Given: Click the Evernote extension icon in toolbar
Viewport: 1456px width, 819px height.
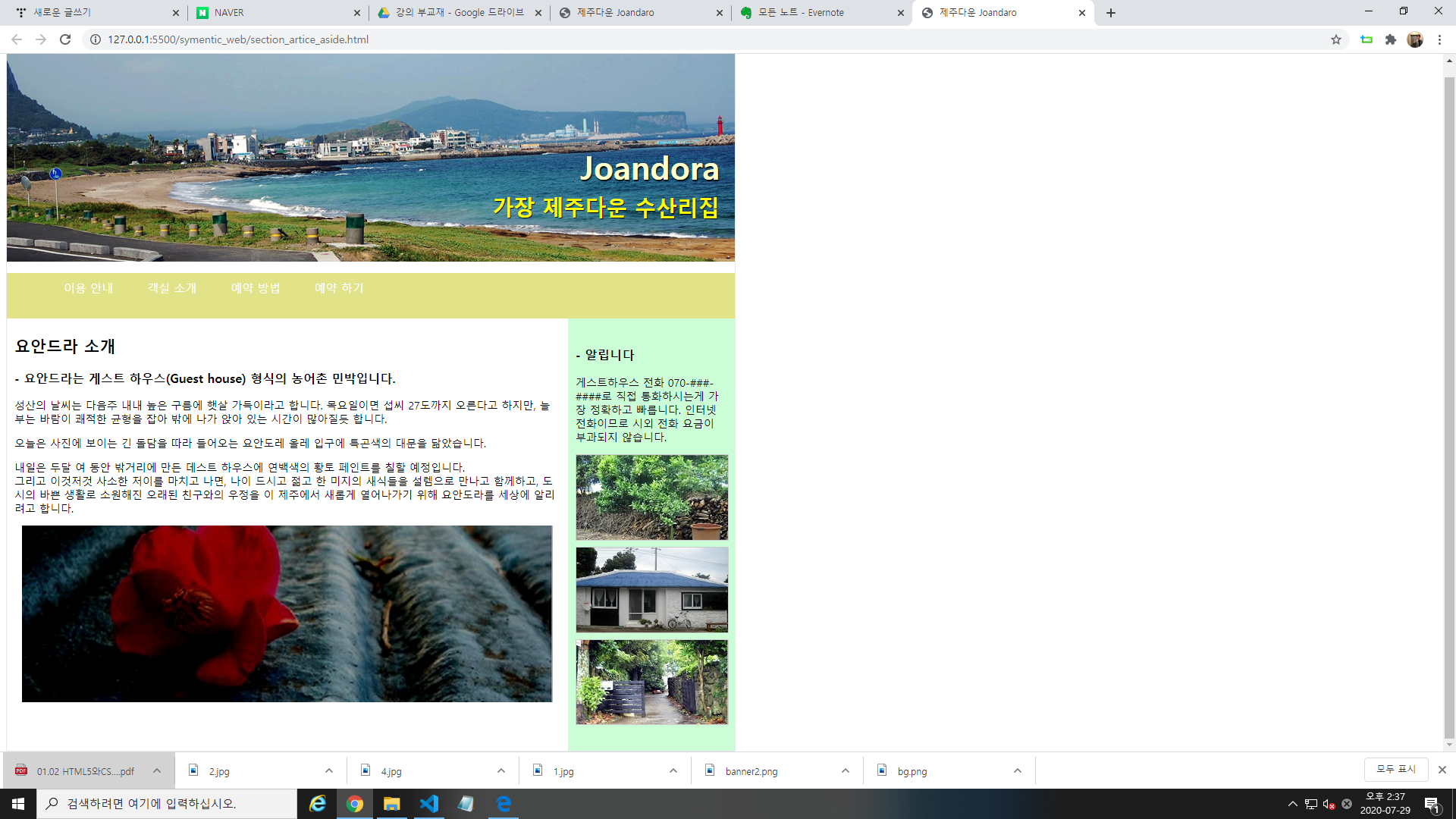Looking at the screenshot, I should pos(1367,39).
